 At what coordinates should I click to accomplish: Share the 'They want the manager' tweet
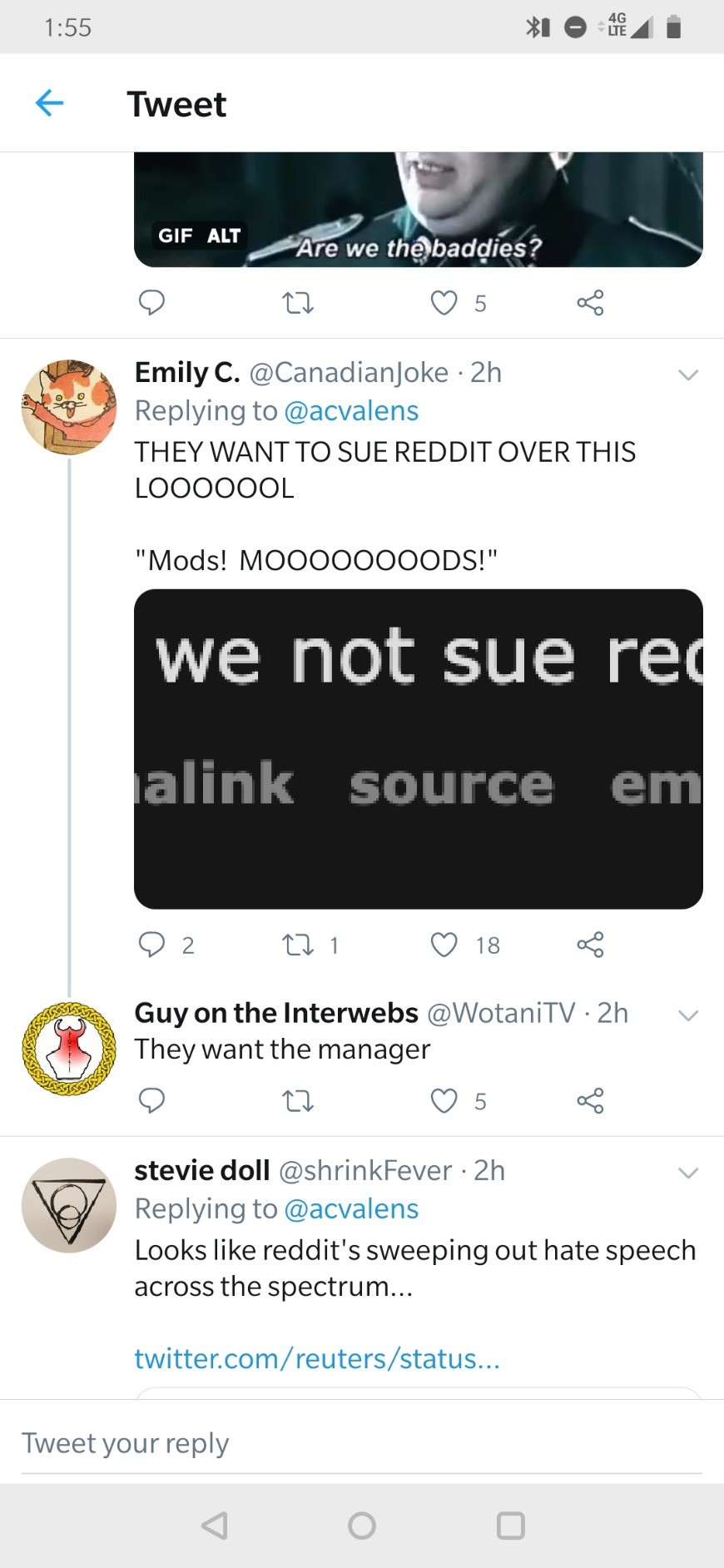(x=590, y=1101)
